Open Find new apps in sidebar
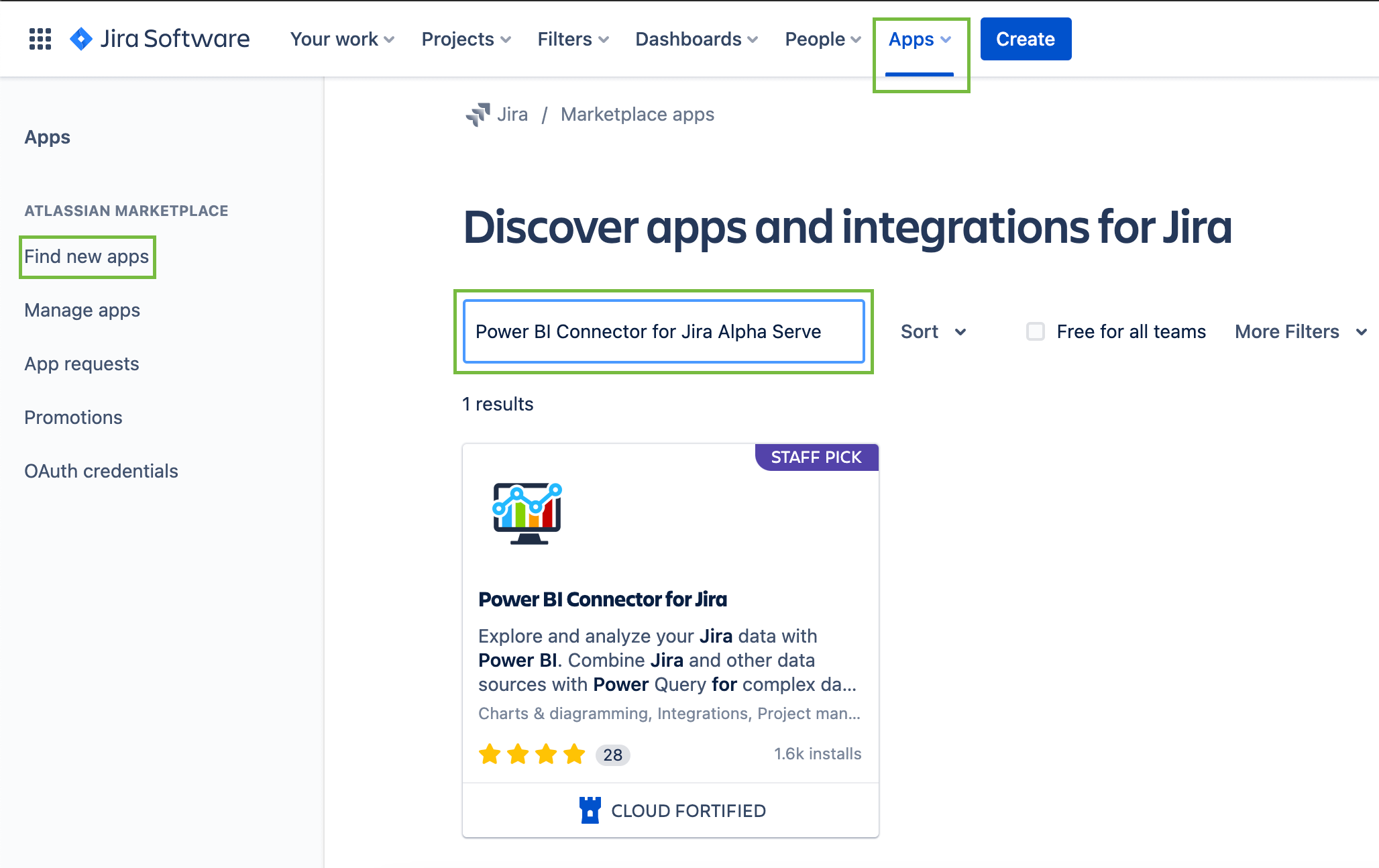 [x=87, y=256]
